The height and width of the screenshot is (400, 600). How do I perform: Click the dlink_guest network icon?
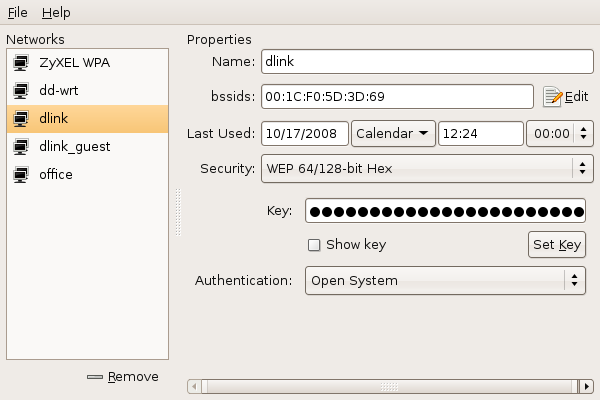pyautogui.click(x=20, y=147)
